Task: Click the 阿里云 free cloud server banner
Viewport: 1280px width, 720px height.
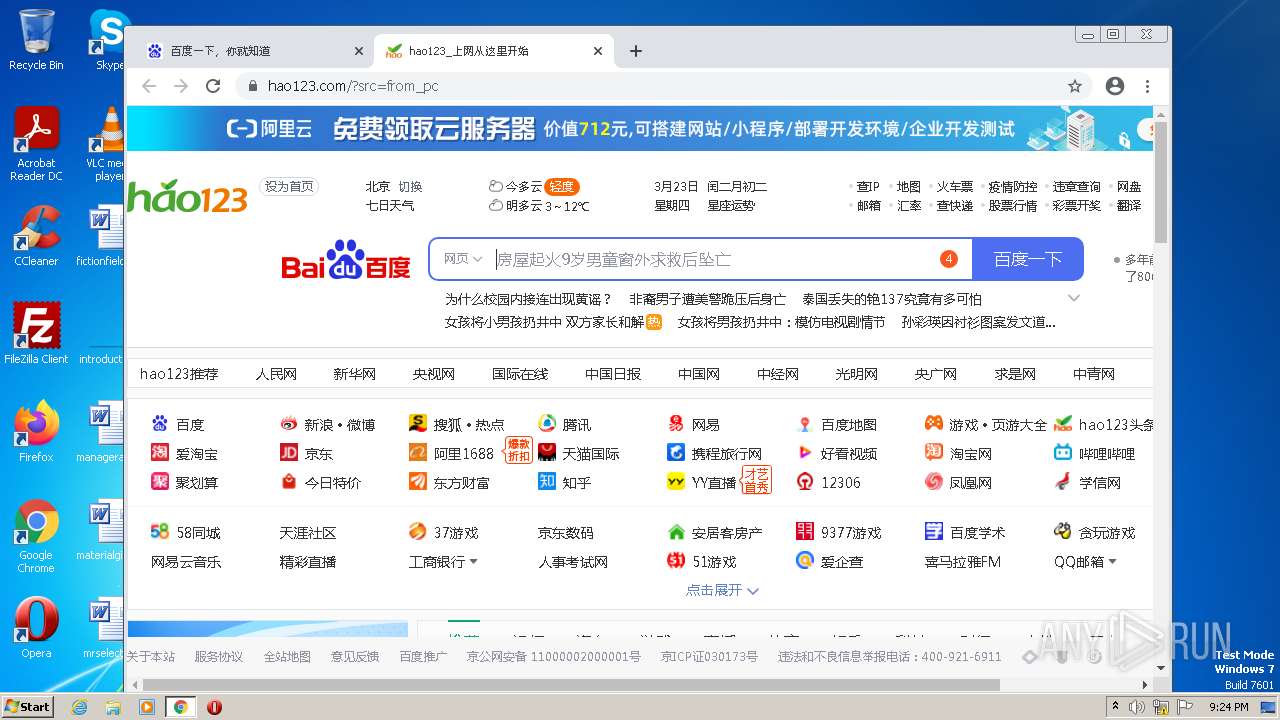Action: pos(640,129)
